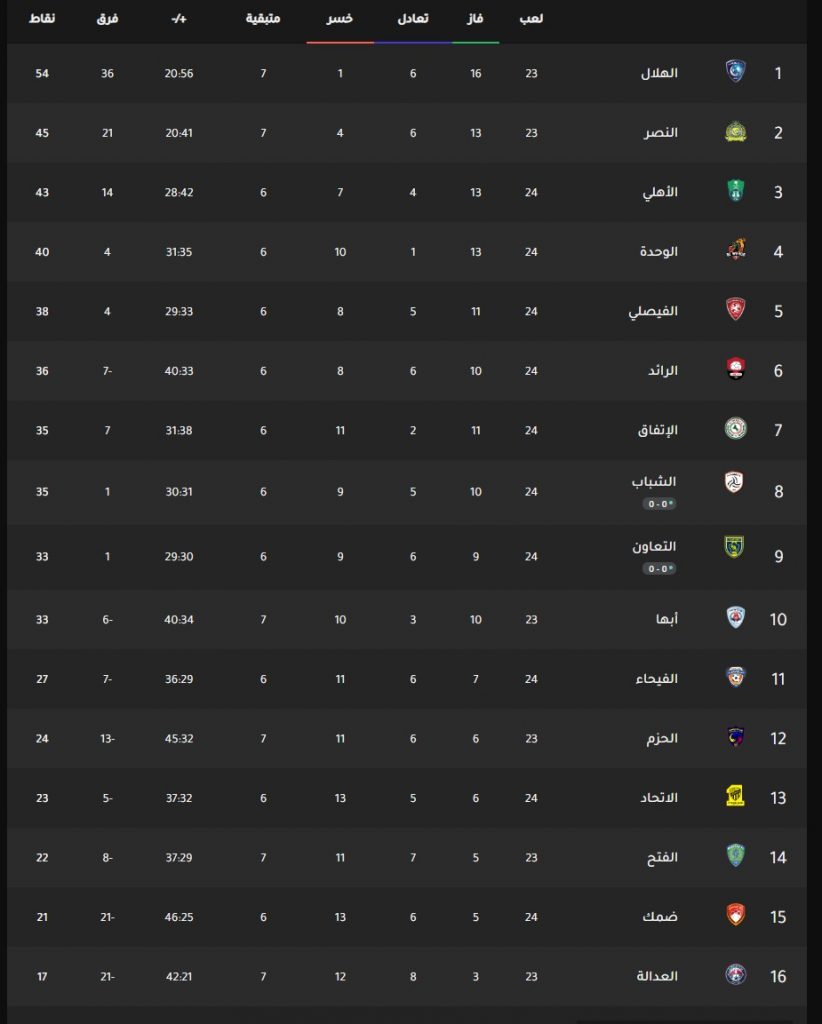Click the Damac orange crest icon

pos(736,915)
